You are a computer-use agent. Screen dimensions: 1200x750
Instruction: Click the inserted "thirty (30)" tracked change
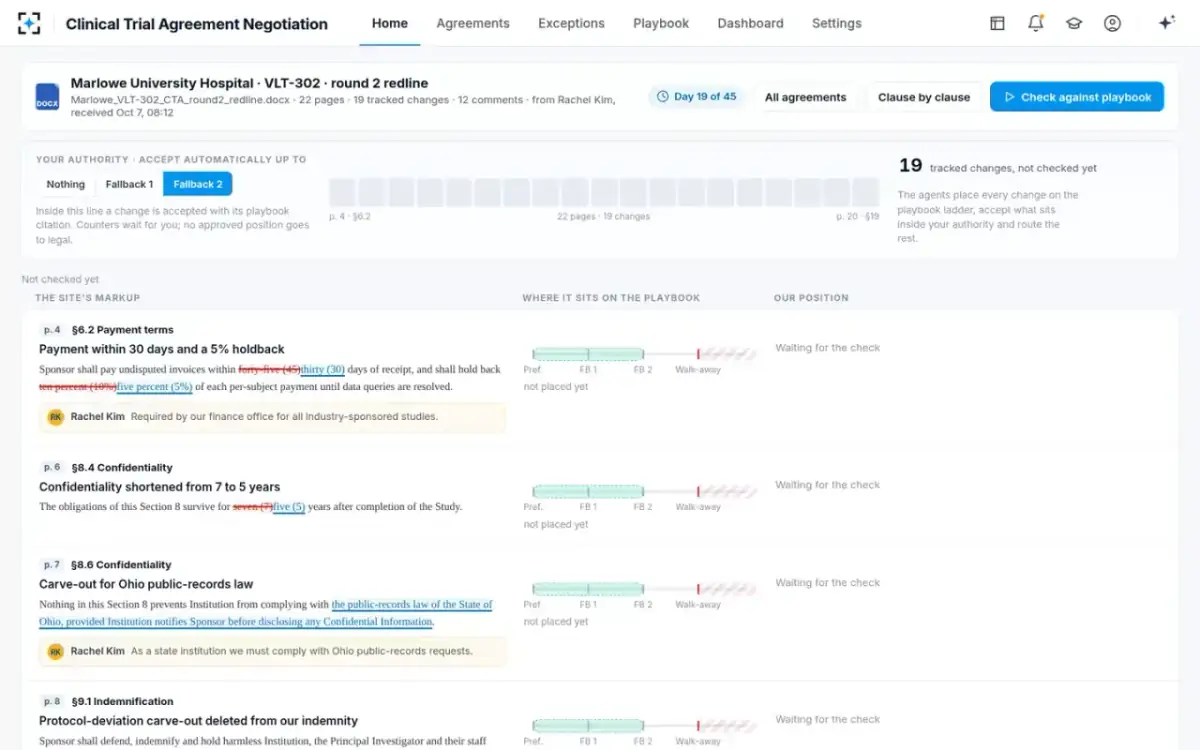(x=323, y=369)
